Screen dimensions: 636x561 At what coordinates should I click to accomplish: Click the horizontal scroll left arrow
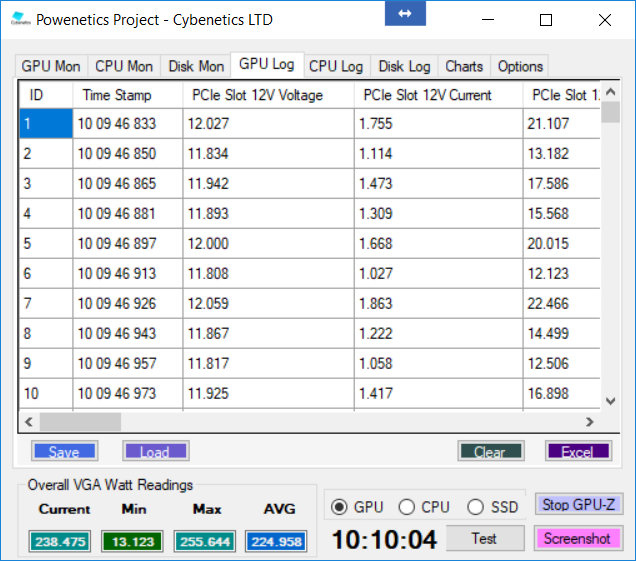[x=29, y=422]
